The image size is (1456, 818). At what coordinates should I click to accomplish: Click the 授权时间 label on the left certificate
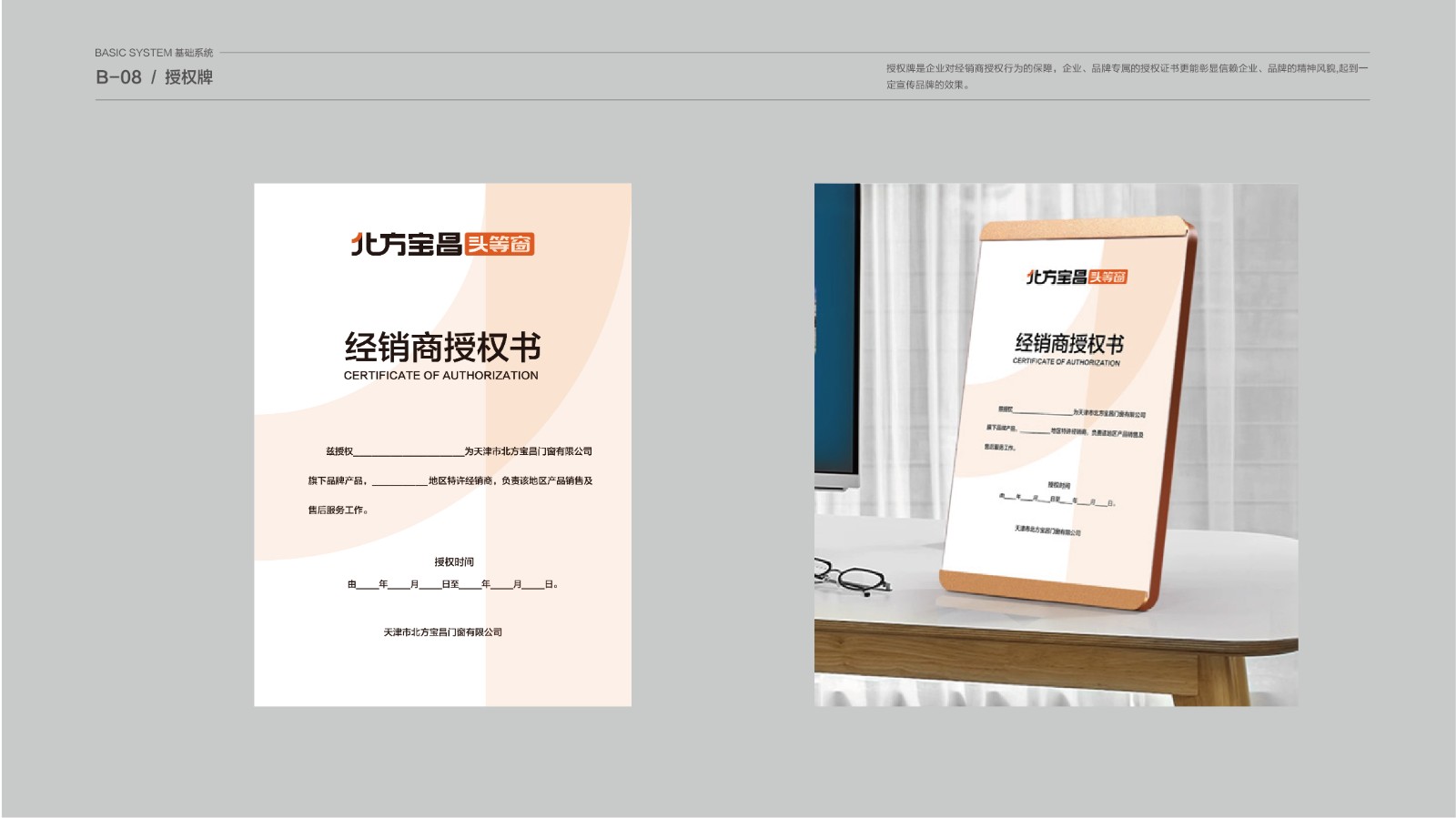pyautogui.click(x=453, y=562)
